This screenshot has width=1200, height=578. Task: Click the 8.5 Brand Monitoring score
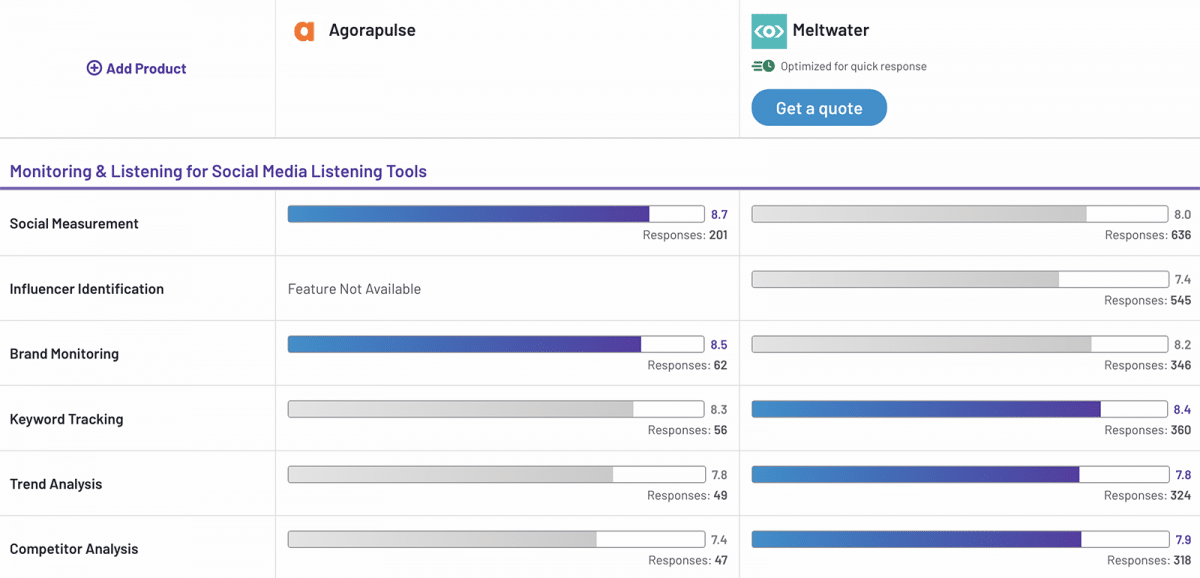pyautogui.click(x=719, y=344)
